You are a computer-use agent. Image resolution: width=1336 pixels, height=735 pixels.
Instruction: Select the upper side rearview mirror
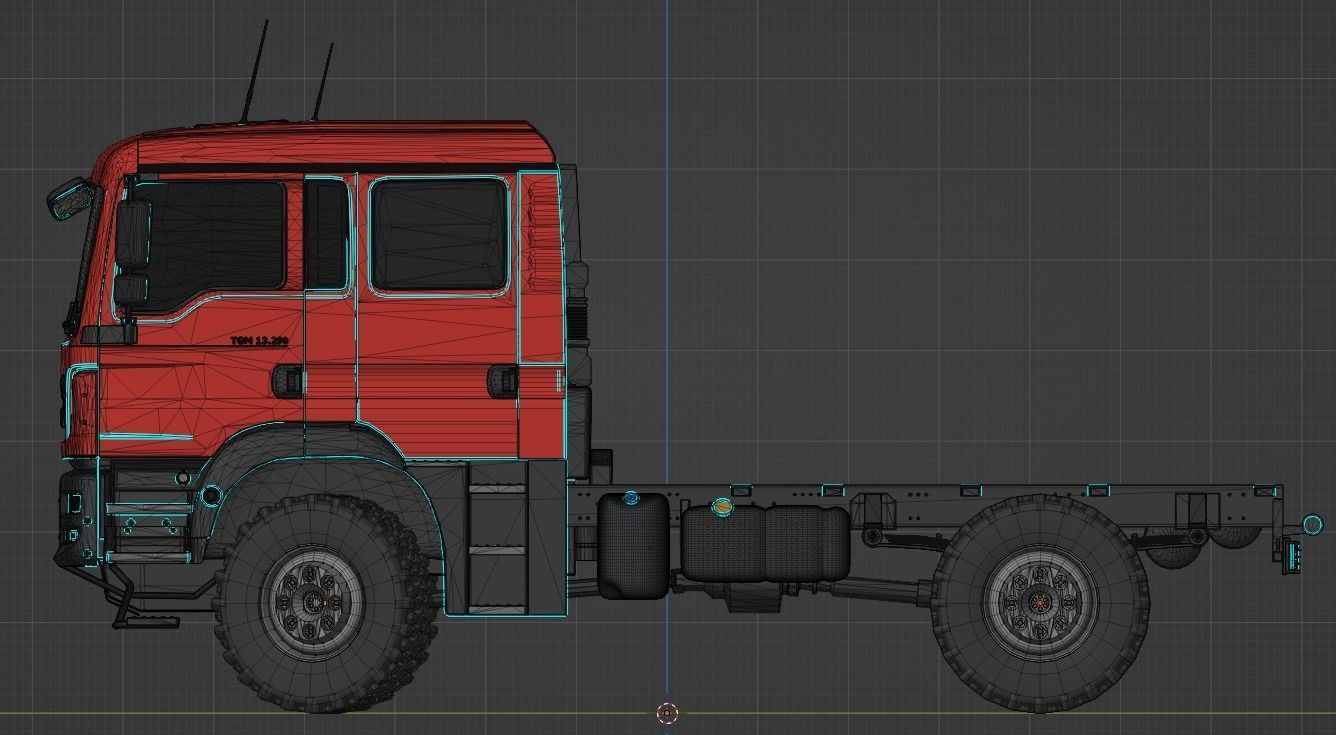tap(132, 233)
